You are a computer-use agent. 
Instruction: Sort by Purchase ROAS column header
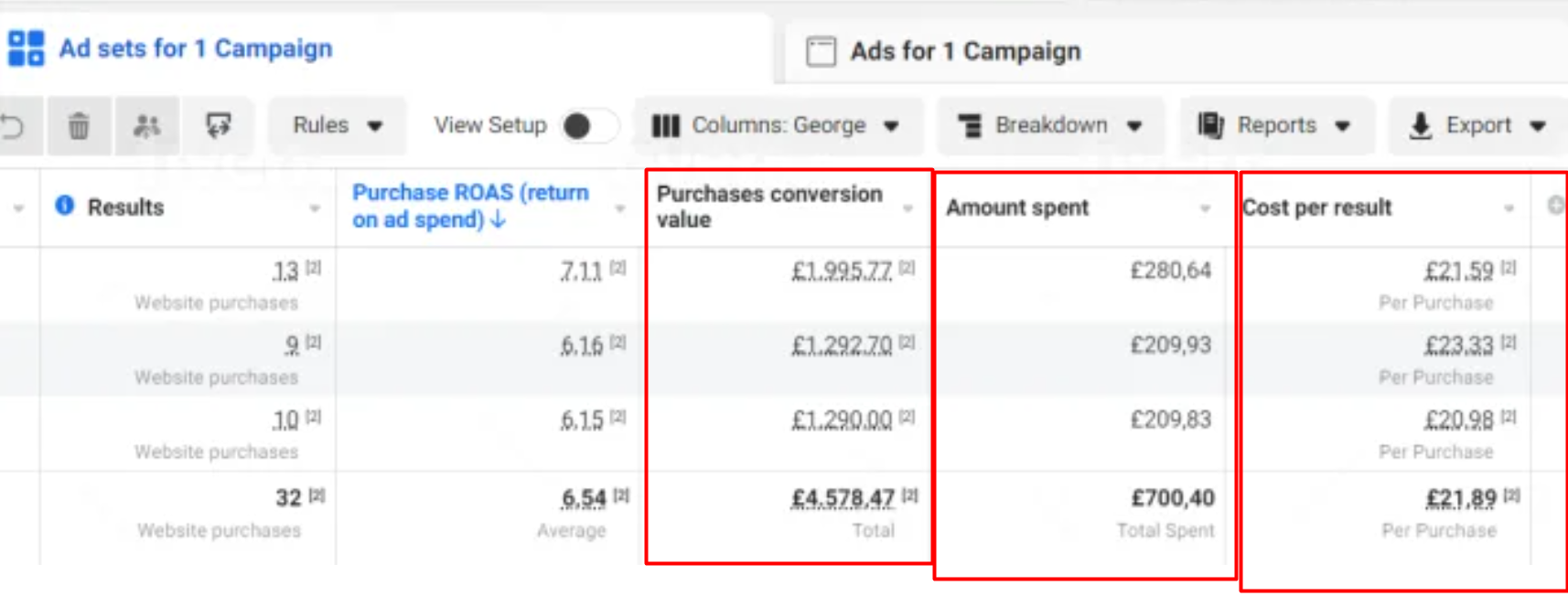click(x=469, y=206)
